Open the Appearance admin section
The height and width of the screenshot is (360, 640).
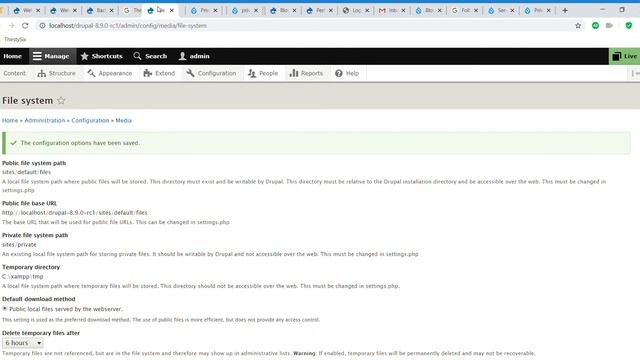pyautogui.click(x=109, y=73)
